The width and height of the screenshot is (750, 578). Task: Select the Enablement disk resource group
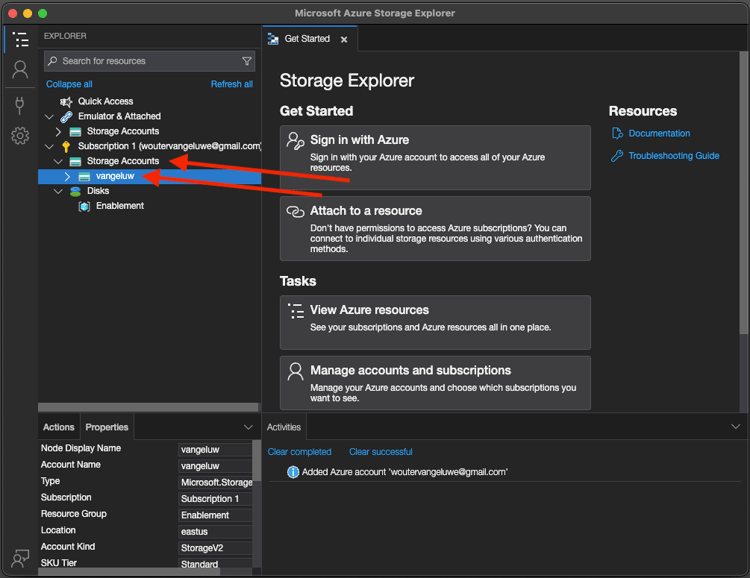[119, 206]
